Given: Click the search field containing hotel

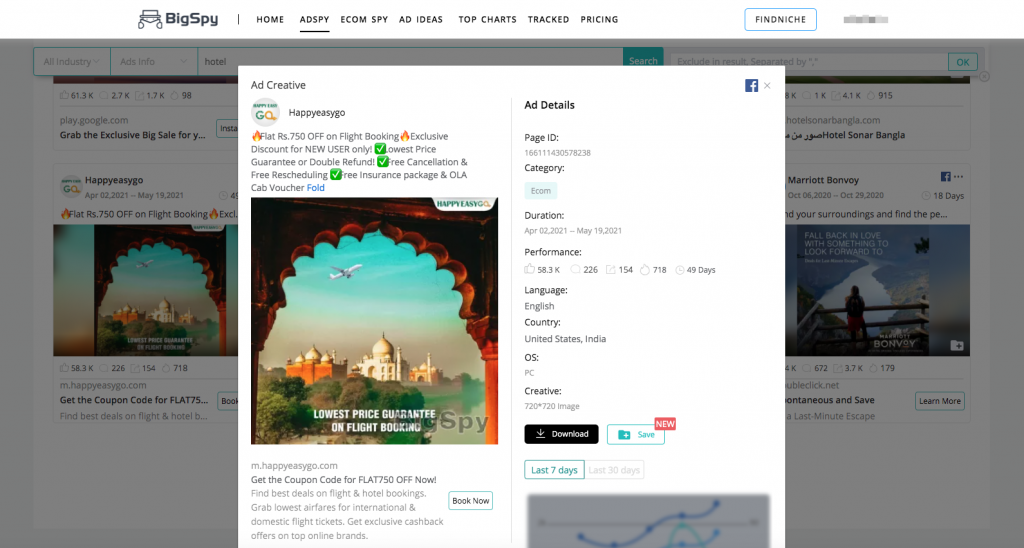Looking at the screenshot, I should coord(410,61).
